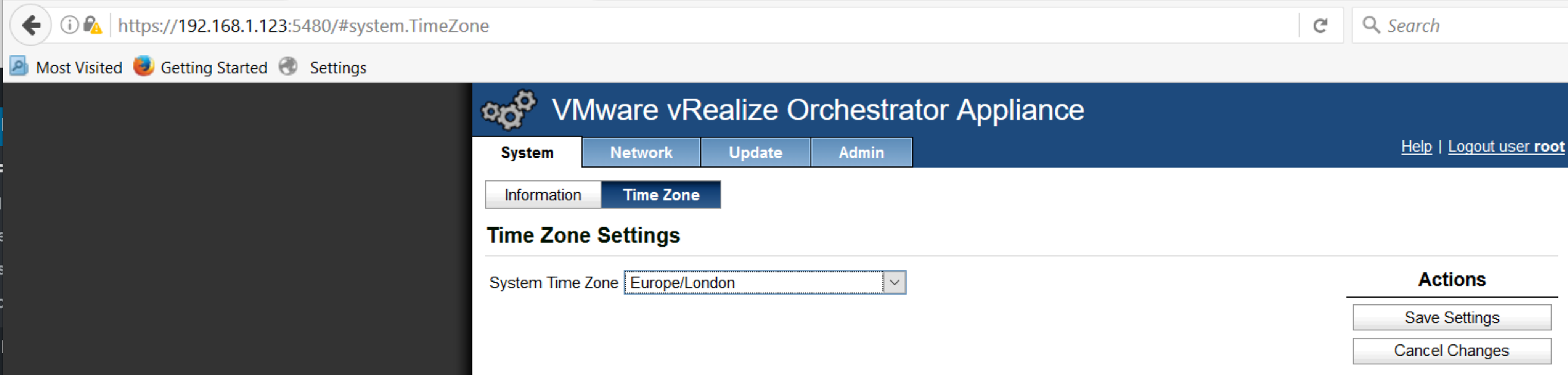Click the browser back arrow button

click(x=30, y=26)
